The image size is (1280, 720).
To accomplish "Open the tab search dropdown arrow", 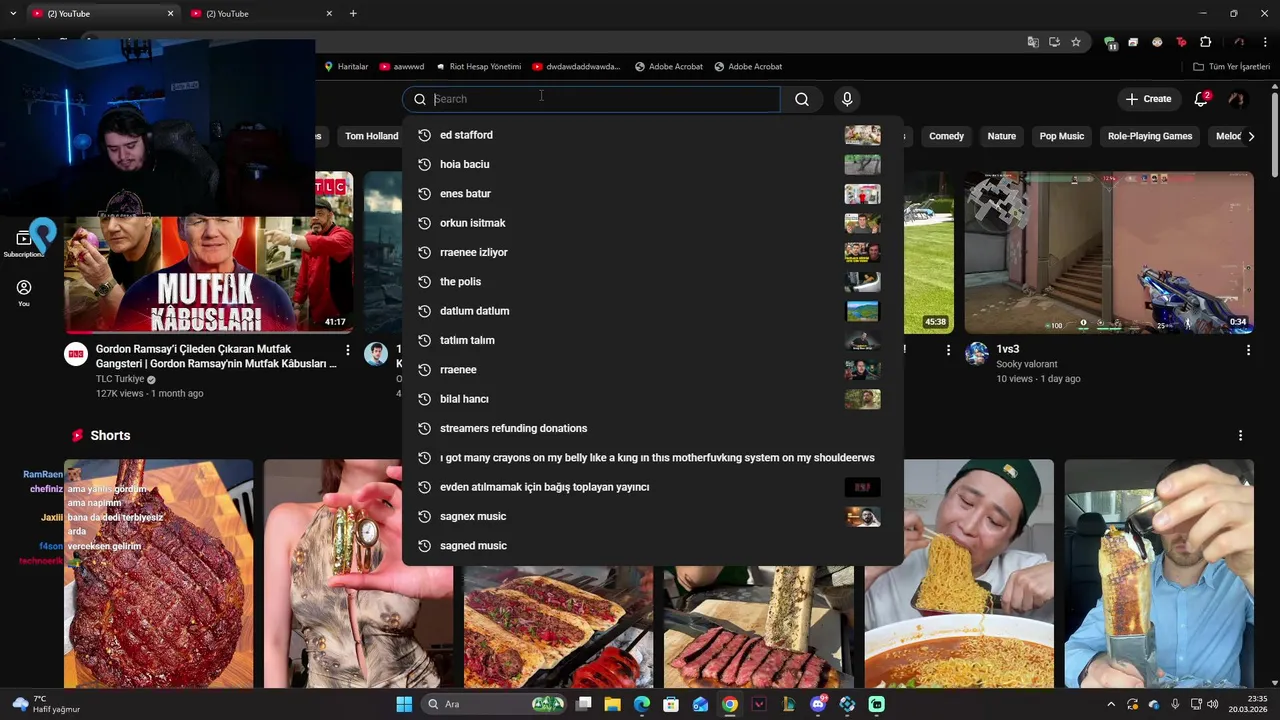I will click(13, 14).
